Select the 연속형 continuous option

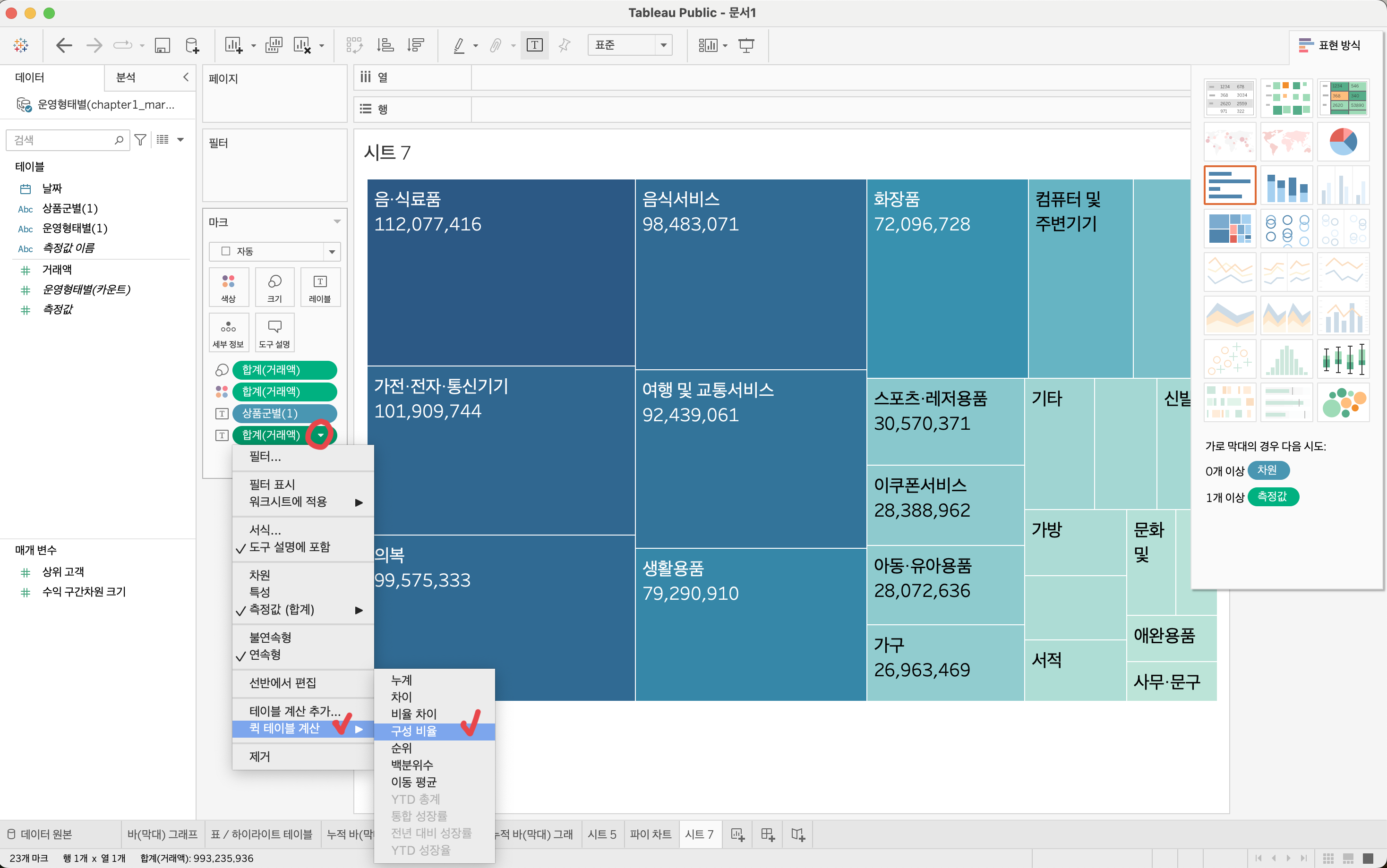tap(265, 655)
